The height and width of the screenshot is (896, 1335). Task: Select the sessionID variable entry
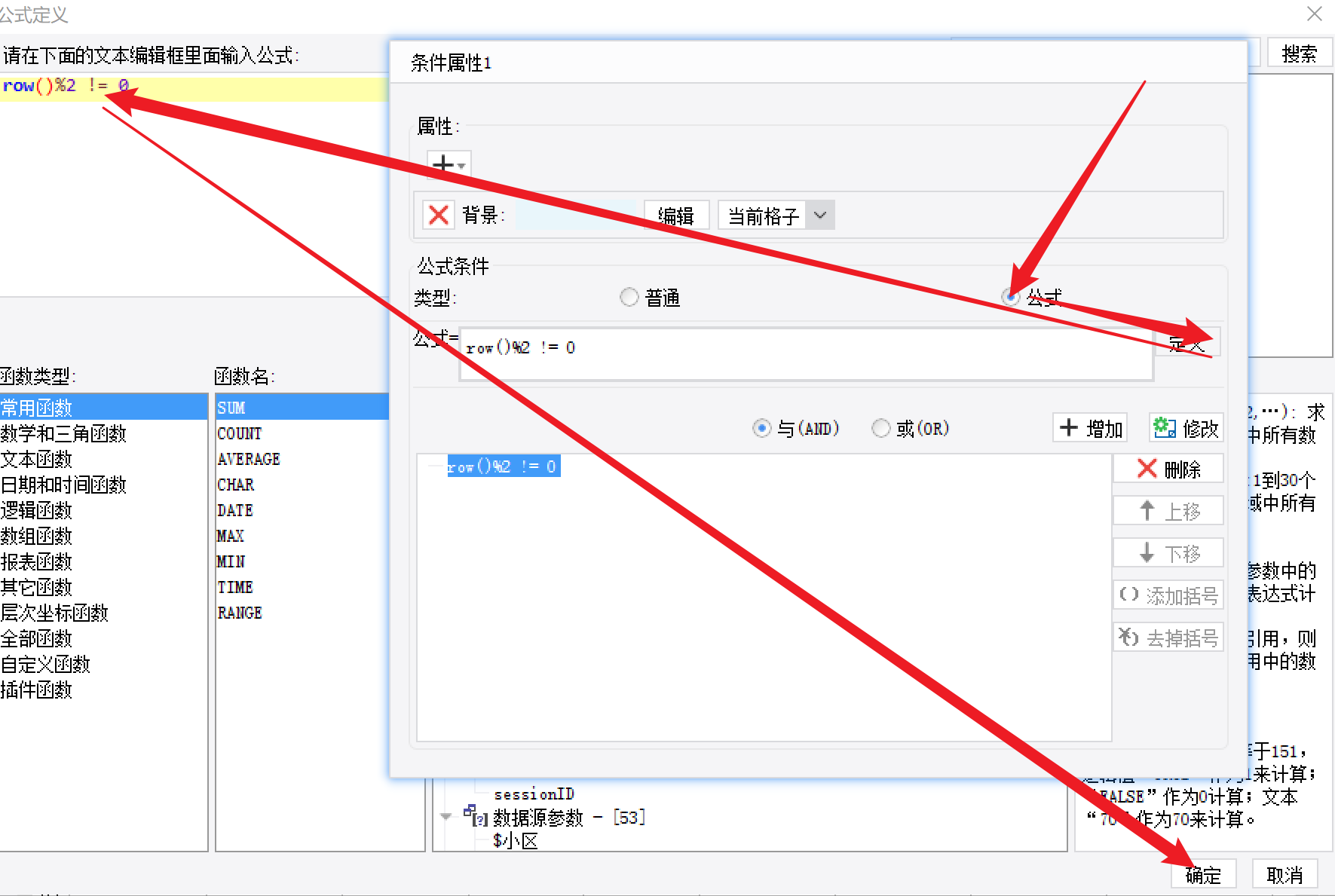534,794
